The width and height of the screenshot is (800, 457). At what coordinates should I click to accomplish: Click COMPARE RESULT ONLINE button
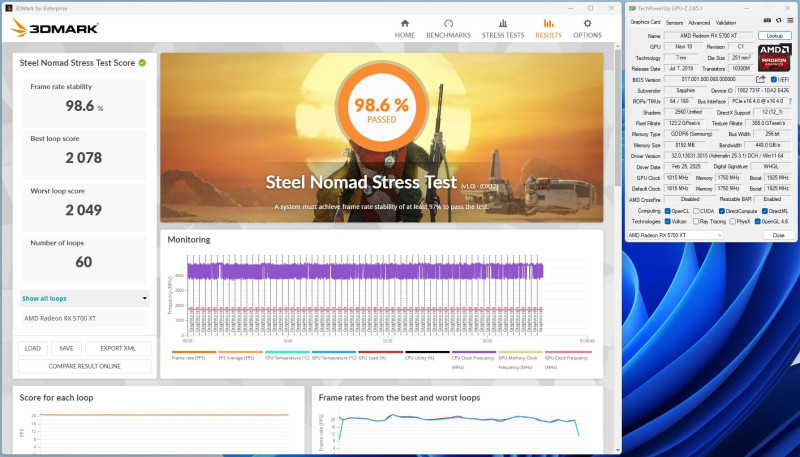[85, 366]
